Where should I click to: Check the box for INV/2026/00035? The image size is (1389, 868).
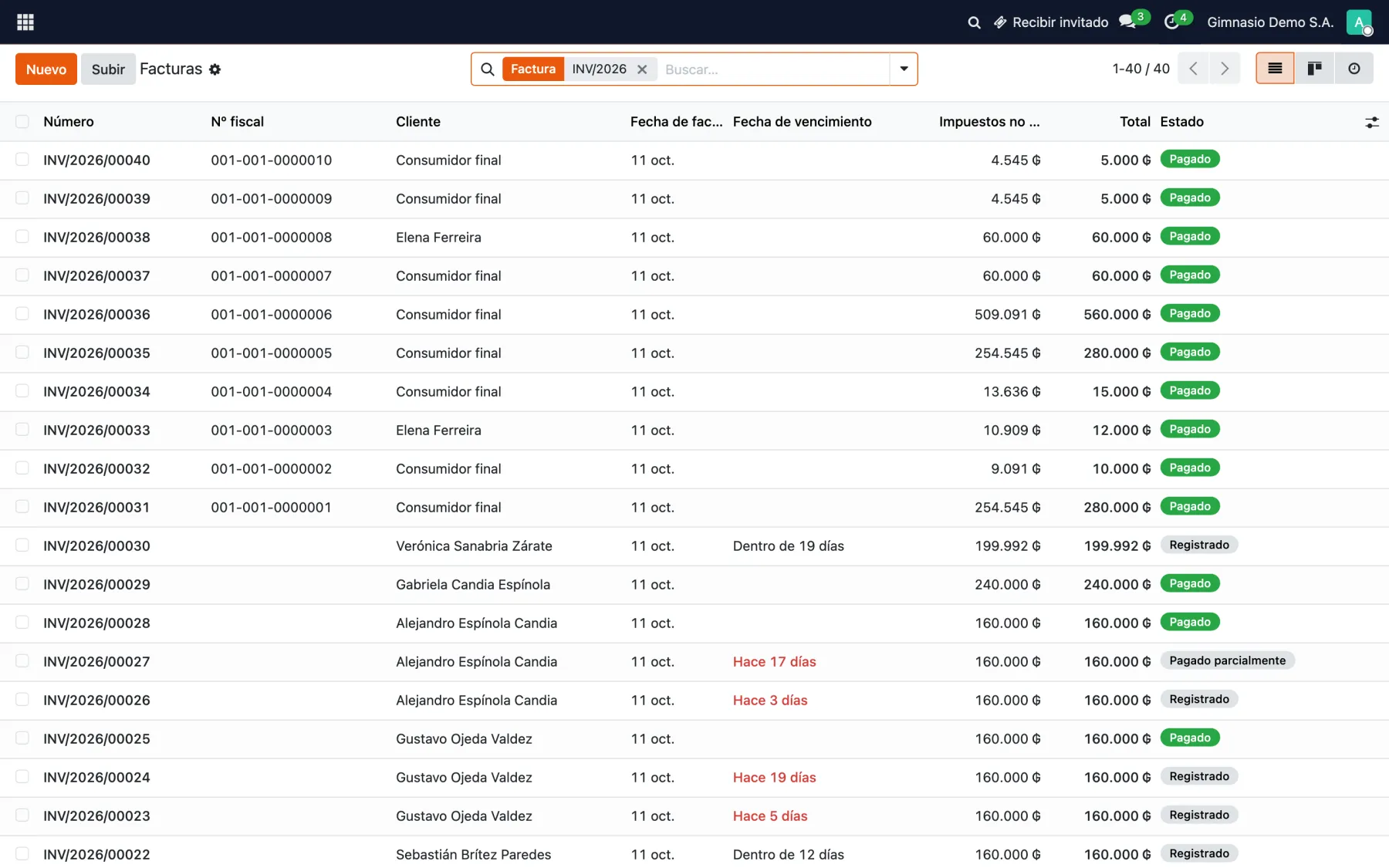[x=22, y=353]
